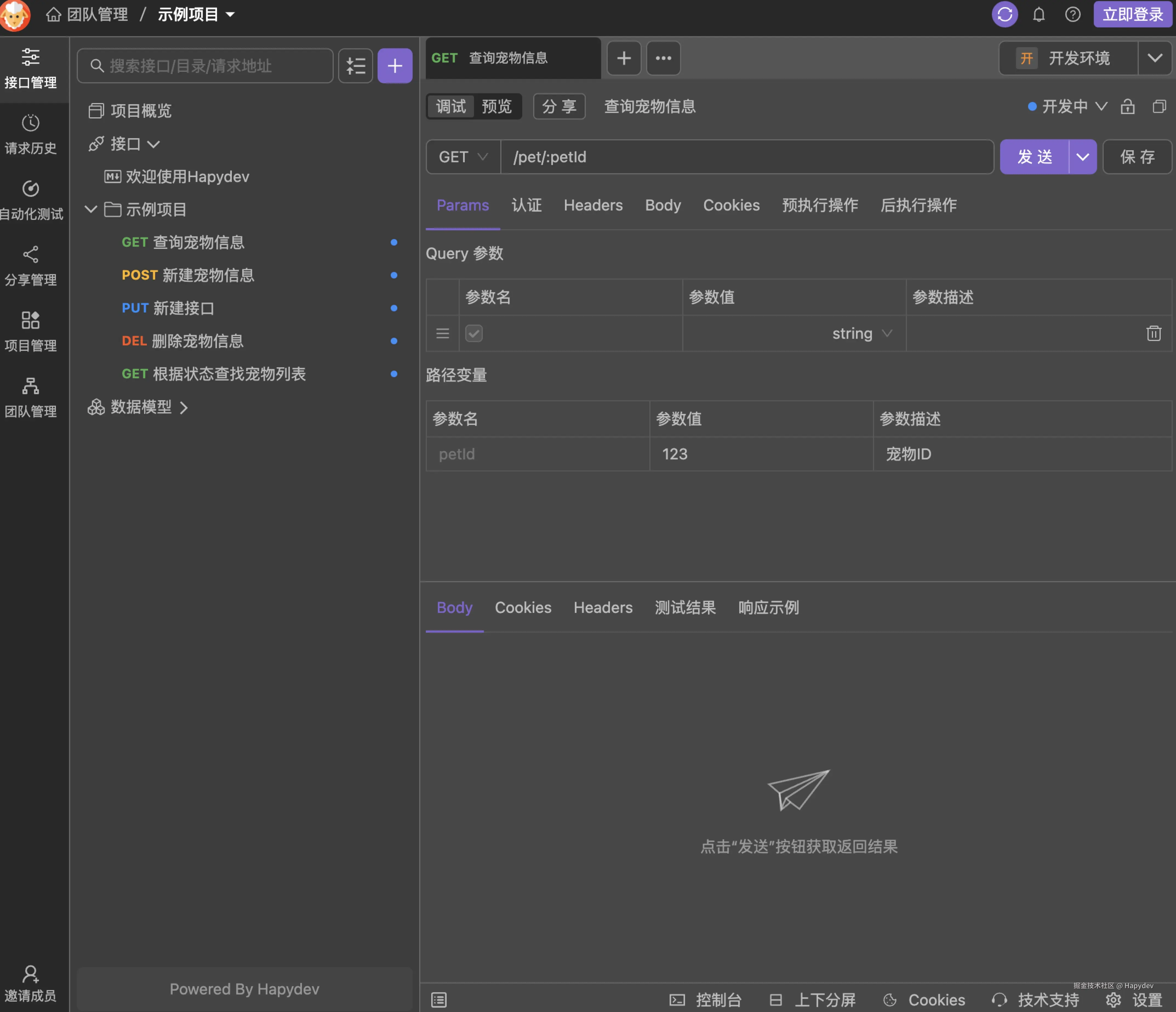
Task: Switch from 调试 to 预览 mode
Action: [x=497, y=106]
